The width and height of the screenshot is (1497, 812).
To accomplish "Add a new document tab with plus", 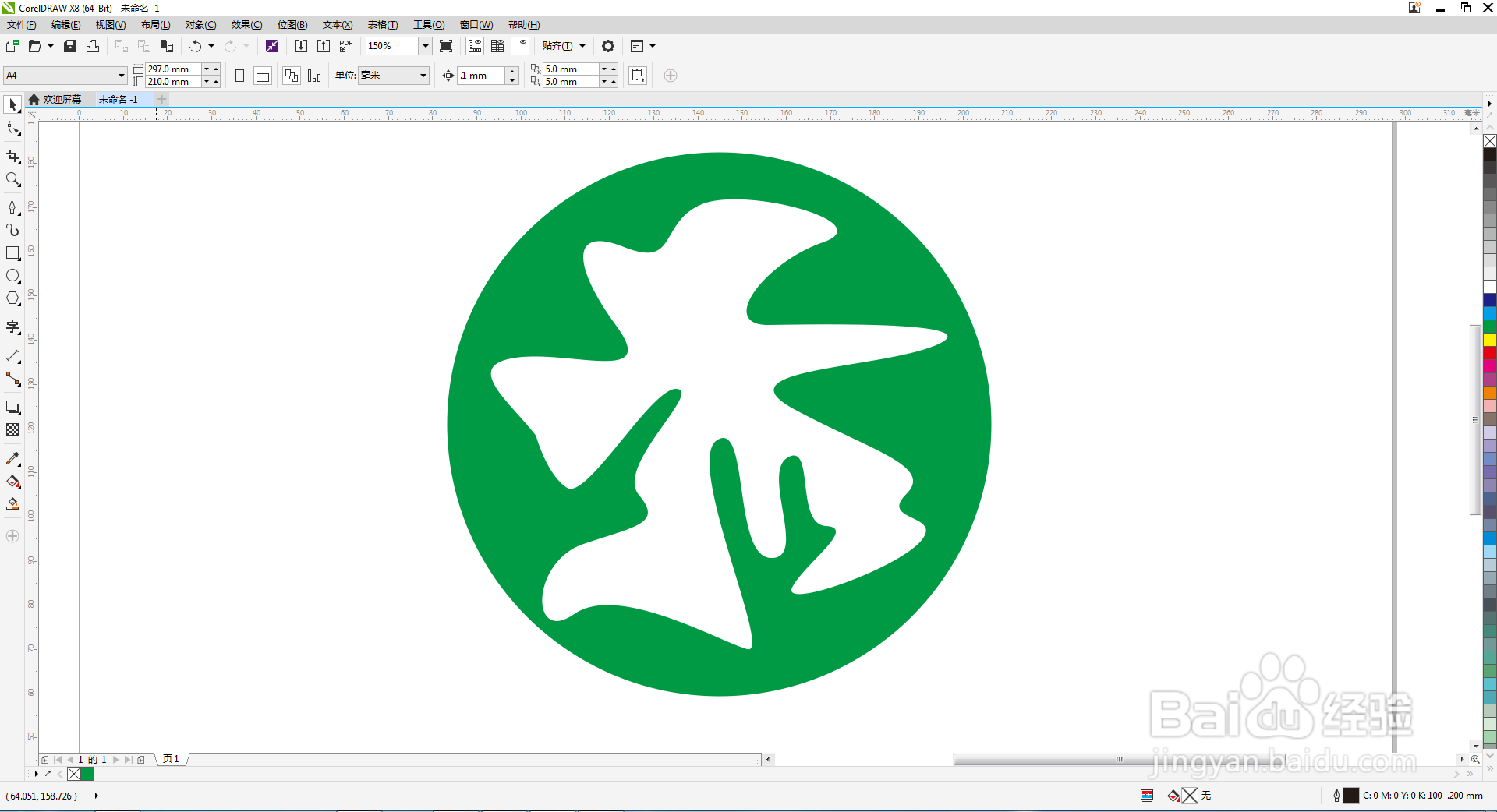I will point(161,99).
